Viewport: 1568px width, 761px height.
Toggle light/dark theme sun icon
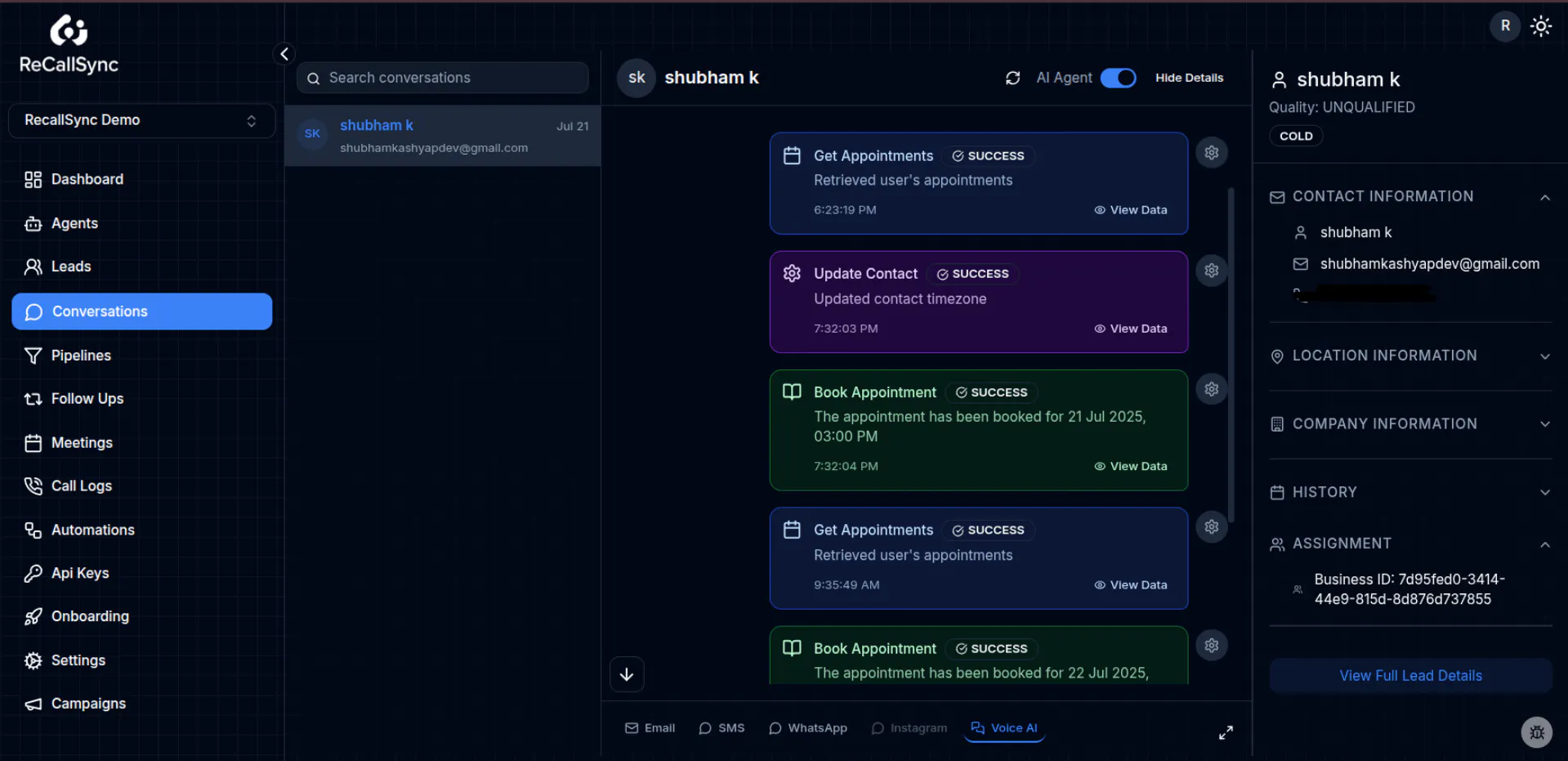tap(1541, 26)
